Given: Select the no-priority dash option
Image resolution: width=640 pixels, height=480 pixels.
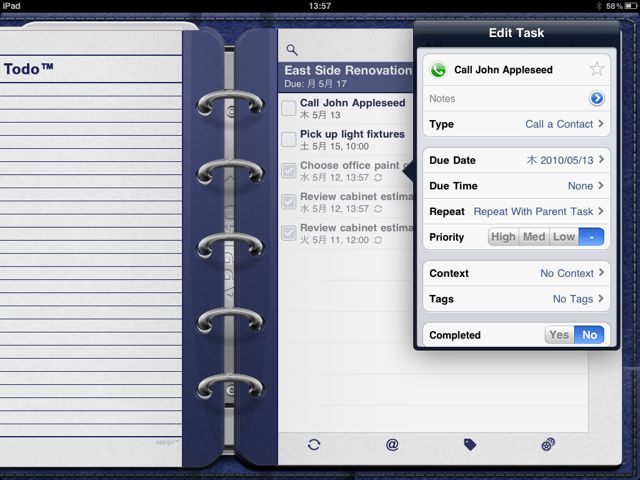Looking at the screenshot, I should click(591, 237).
